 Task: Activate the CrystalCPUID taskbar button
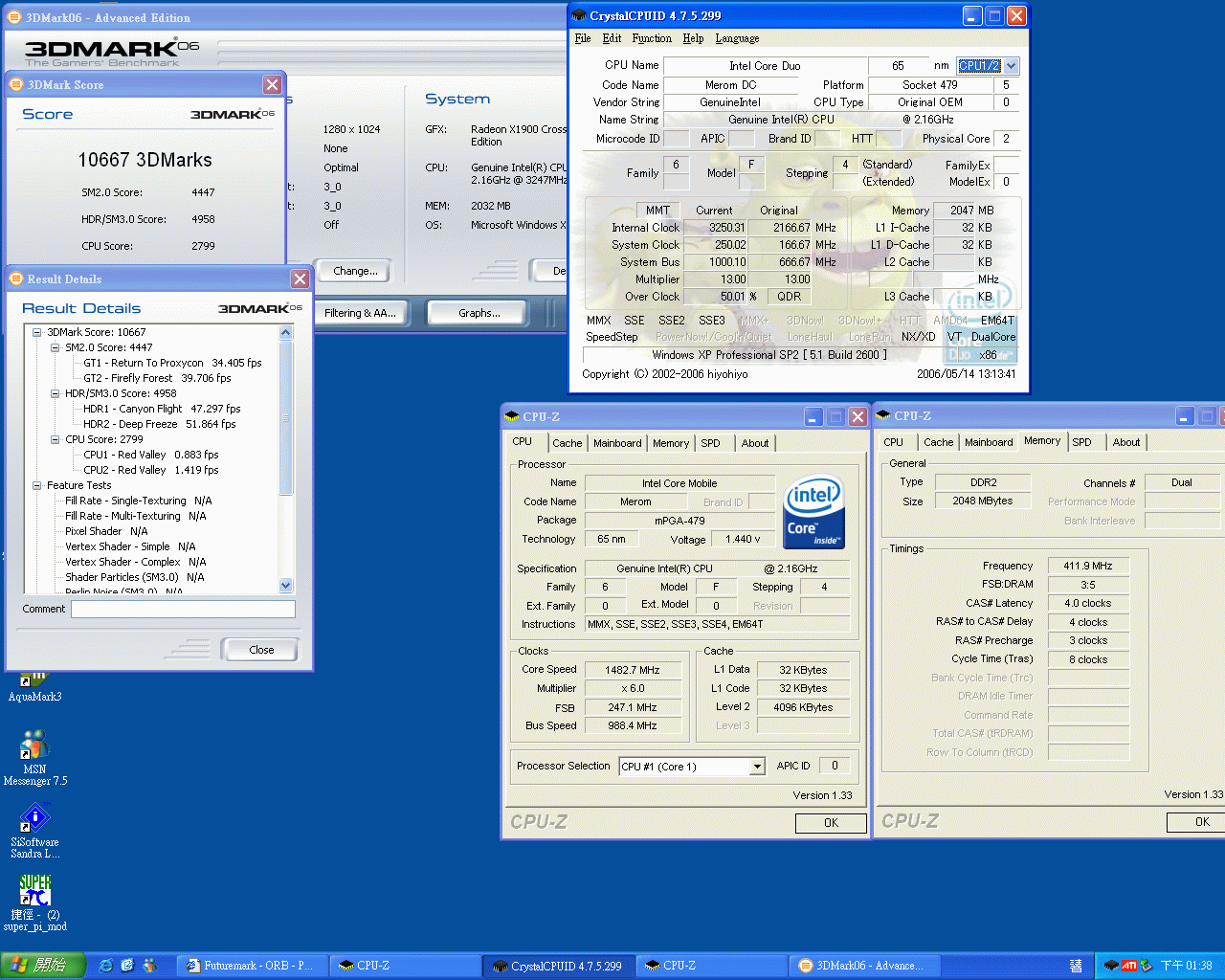click(x=558, y=966)
